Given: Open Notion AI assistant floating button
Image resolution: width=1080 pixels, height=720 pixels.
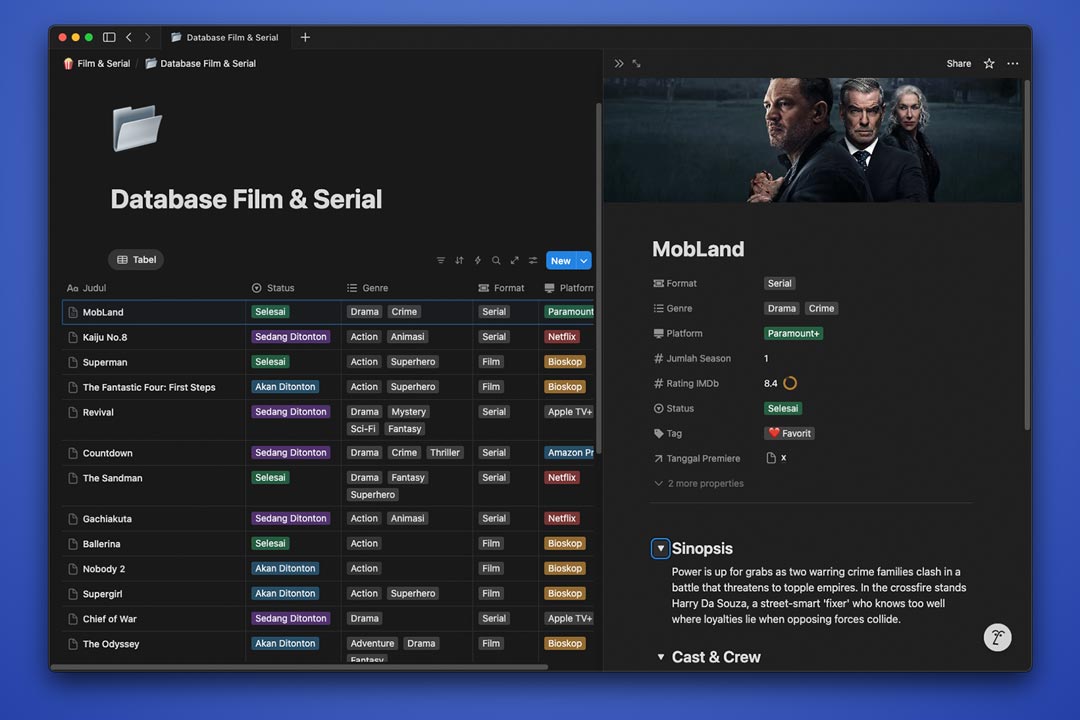Looking at the screenshot, I should 997,637.
